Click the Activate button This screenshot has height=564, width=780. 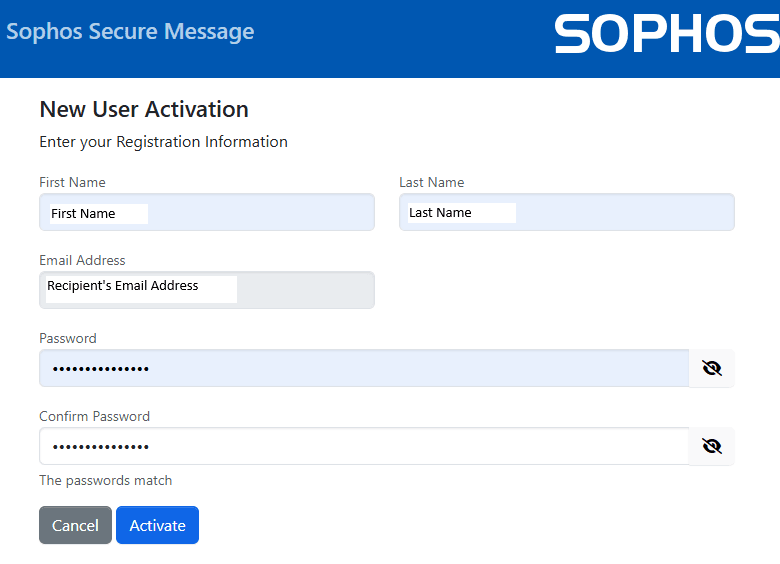click(157, 525)
